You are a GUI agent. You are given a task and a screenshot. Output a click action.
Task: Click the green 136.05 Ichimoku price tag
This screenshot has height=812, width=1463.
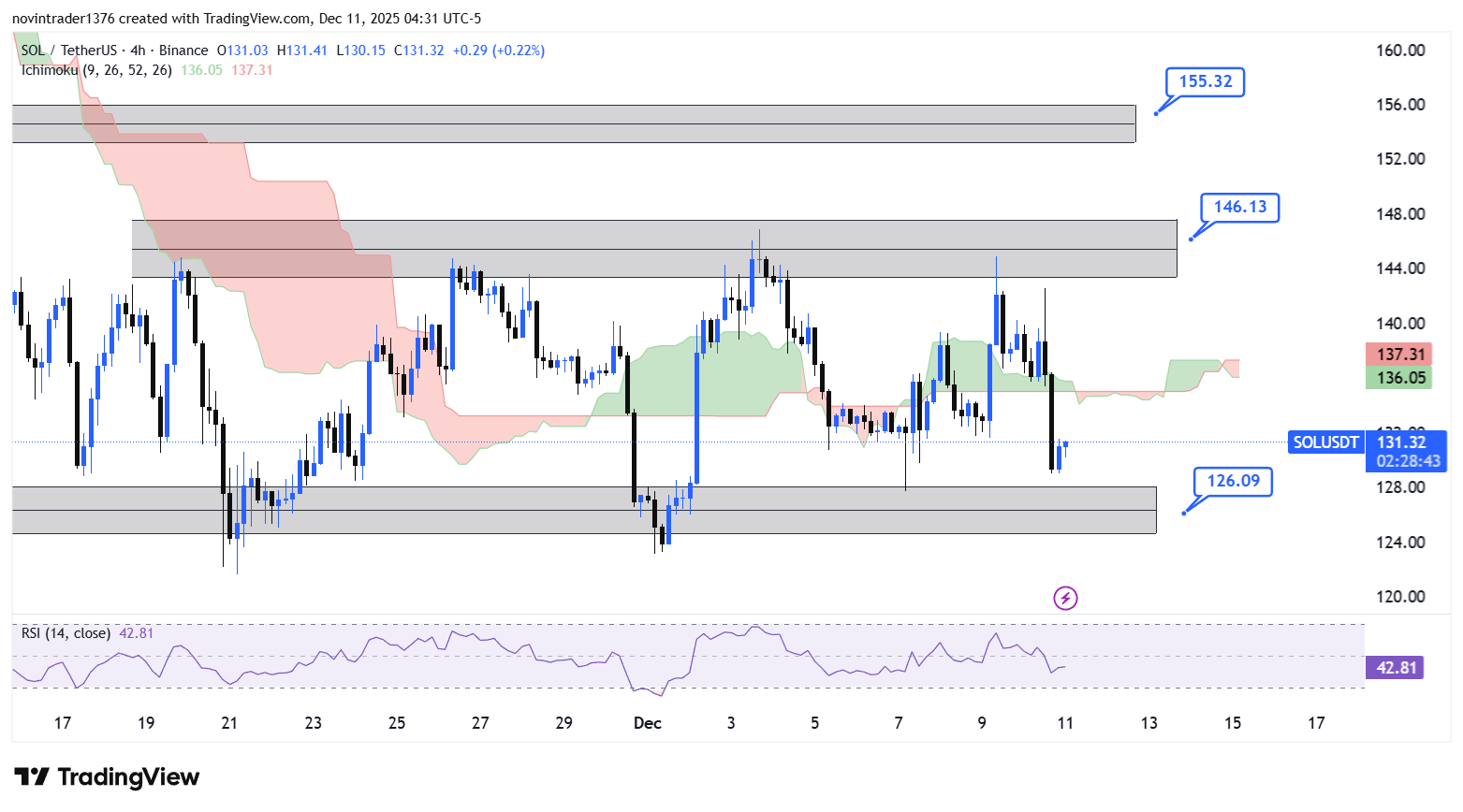pyautogui.click(x=1399, y=378)
